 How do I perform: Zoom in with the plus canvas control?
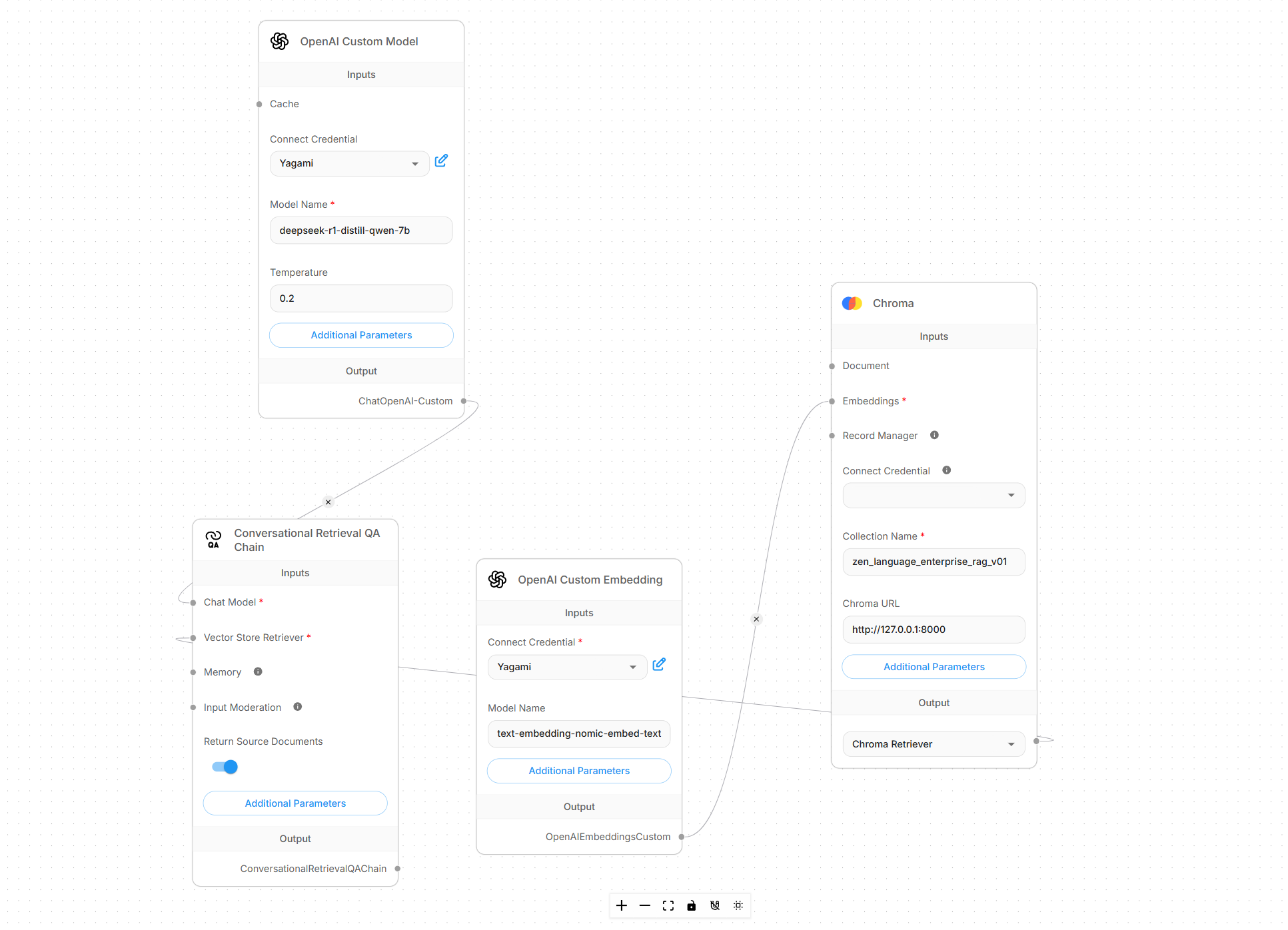(x=622, y=905)
